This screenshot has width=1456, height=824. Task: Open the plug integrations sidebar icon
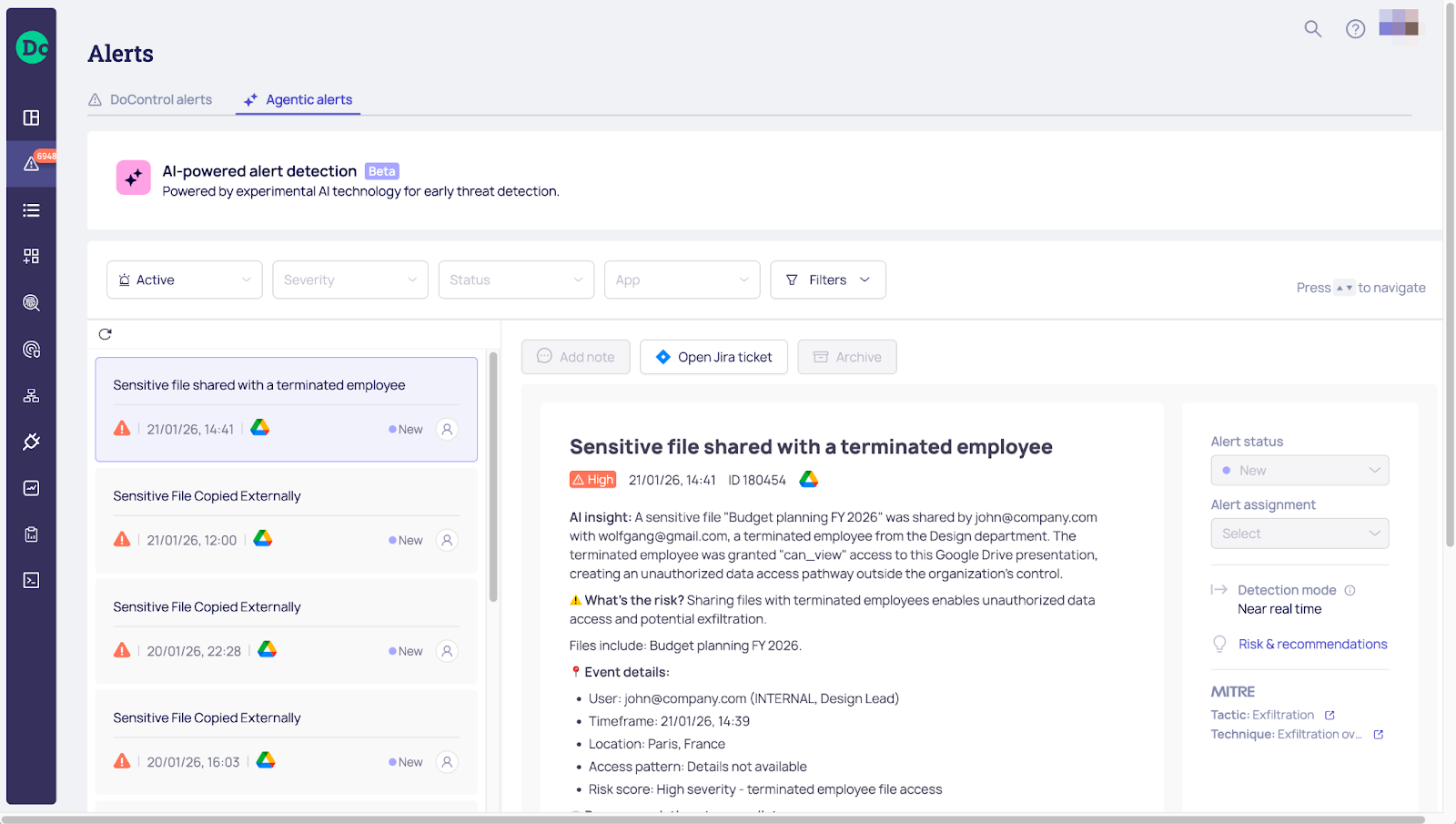click(31, 442)
